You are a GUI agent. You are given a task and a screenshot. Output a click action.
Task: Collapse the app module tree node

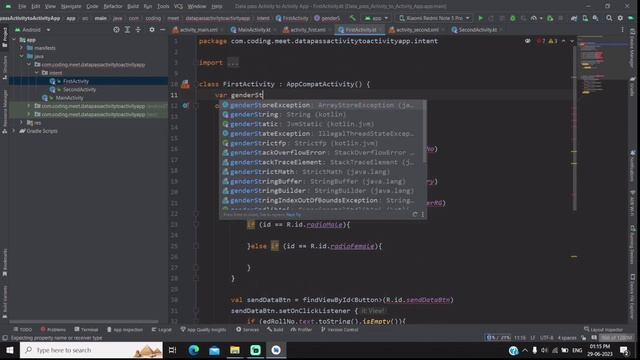pyautogui.click(x=14, y=40)
